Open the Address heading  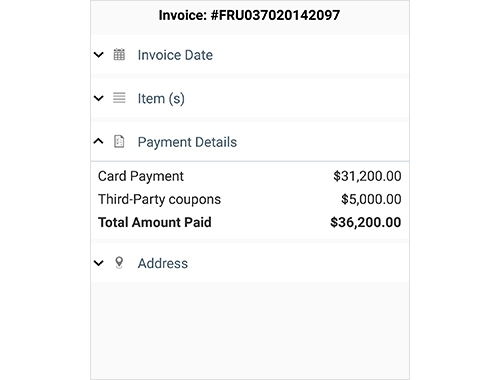click(x=163, y=263)
